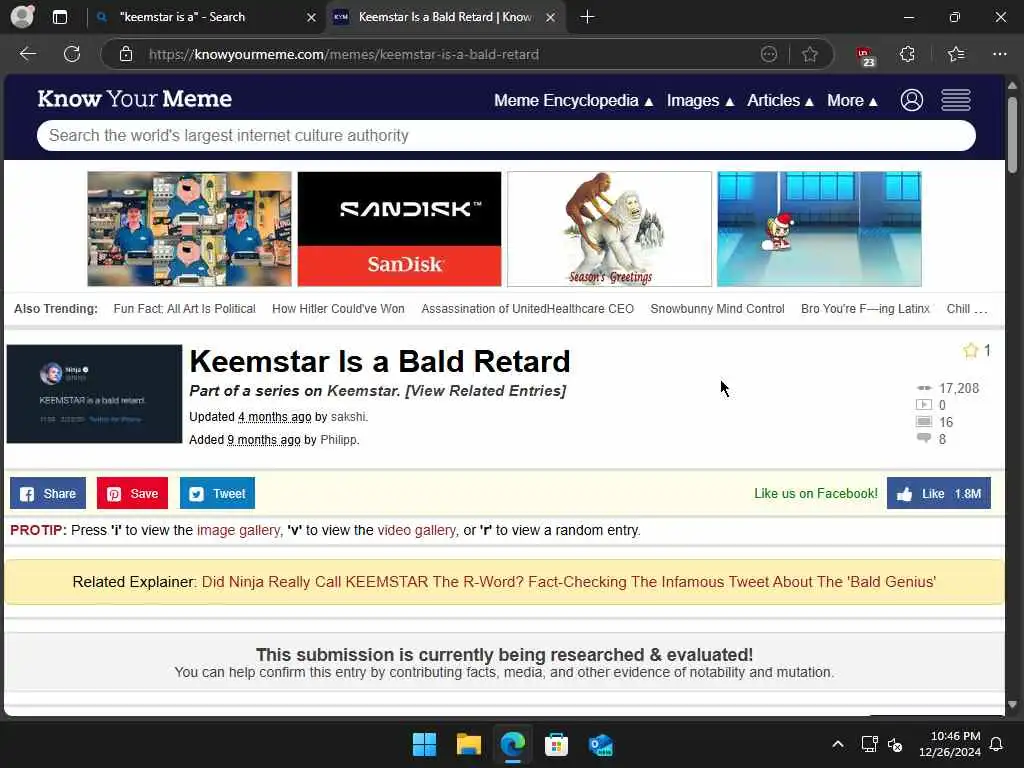Share the entry on Facebook
This screenshot has height=768, width=1024.
[48, 493]
